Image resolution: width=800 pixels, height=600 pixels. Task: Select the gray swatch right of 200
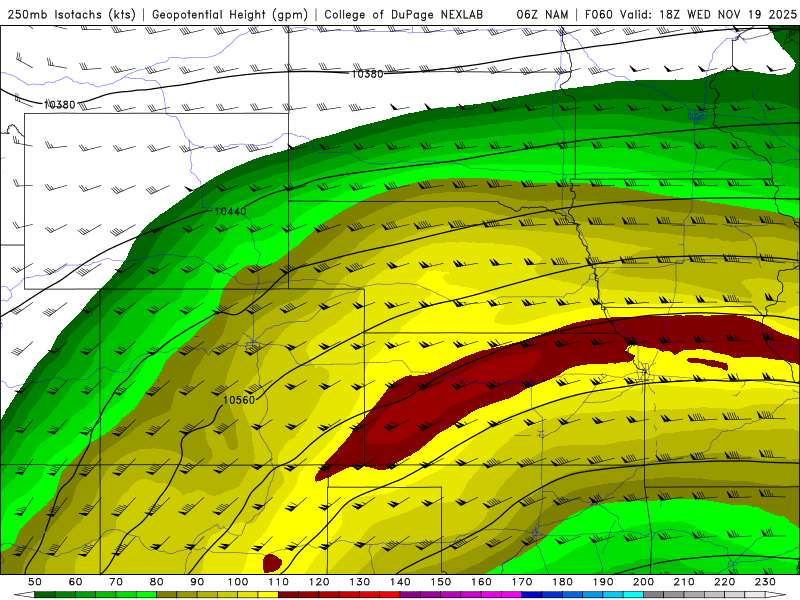(654, 595)
